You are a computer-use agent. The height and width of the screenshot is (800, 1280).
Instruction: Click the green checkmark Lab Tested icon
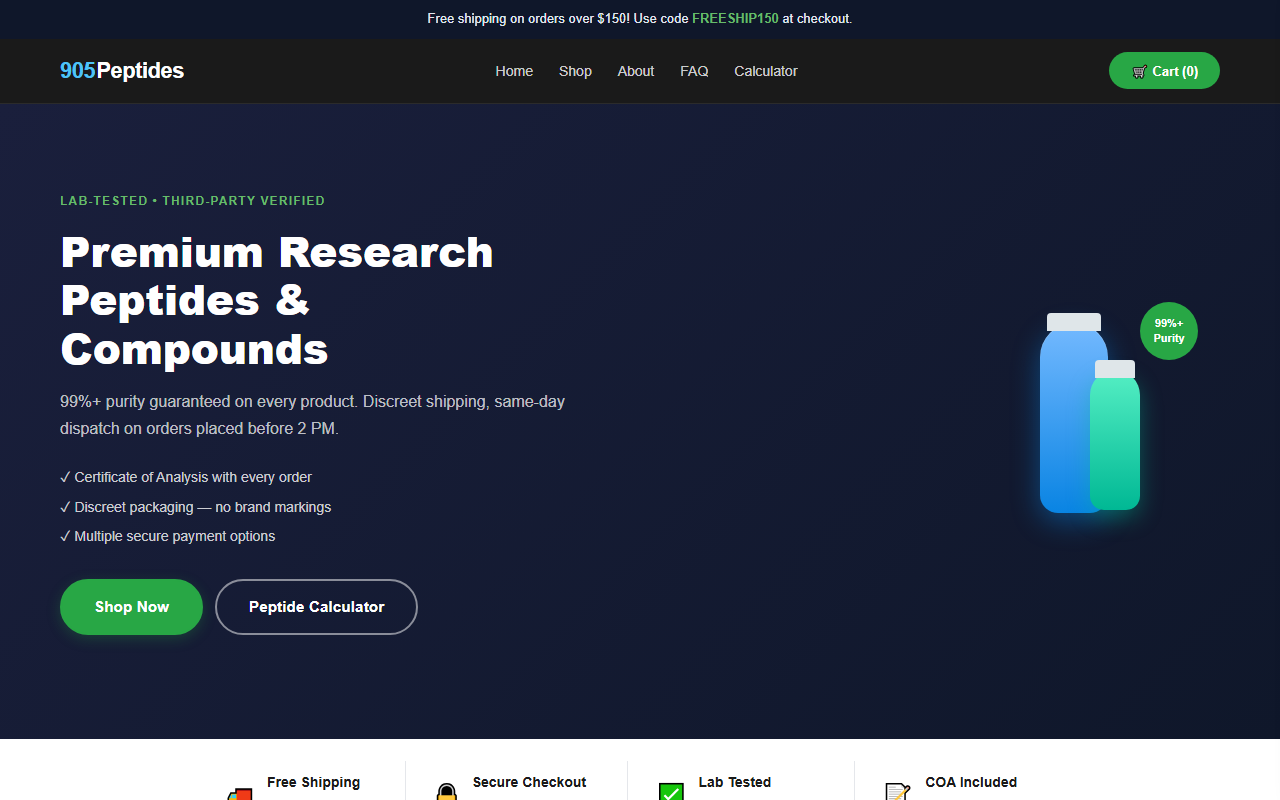(x=671, y=792)
